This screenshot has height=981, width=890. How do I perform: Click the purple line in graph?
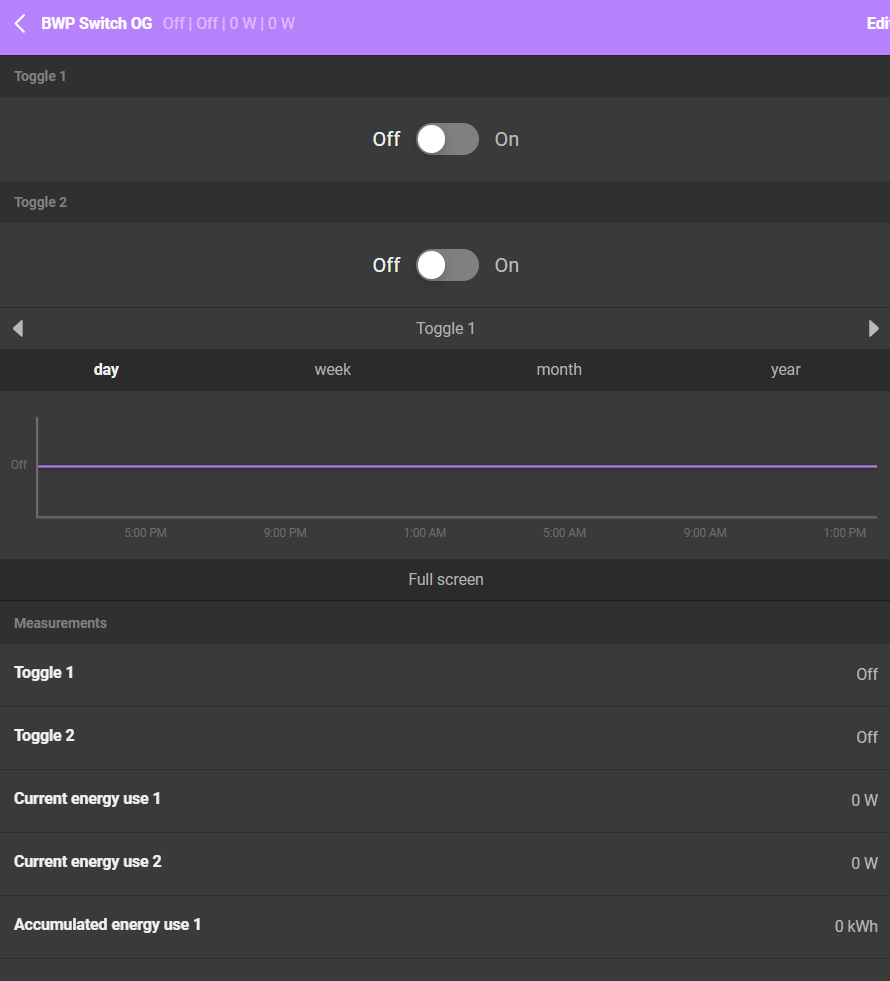[456, 466]
